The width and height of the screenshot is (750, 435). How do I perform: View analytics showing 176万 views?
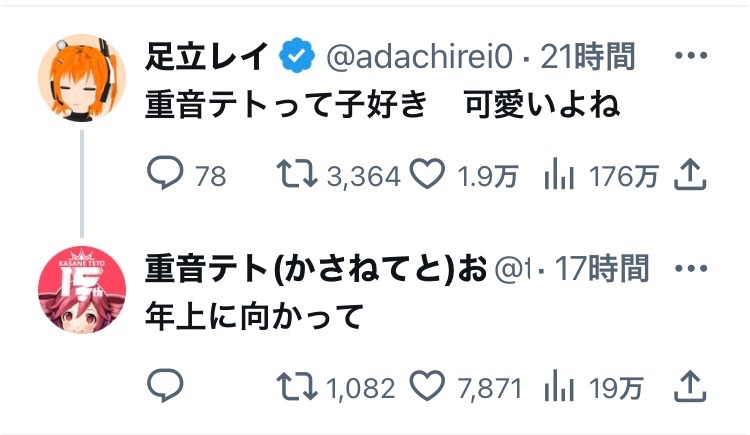(x=558, y=175)
